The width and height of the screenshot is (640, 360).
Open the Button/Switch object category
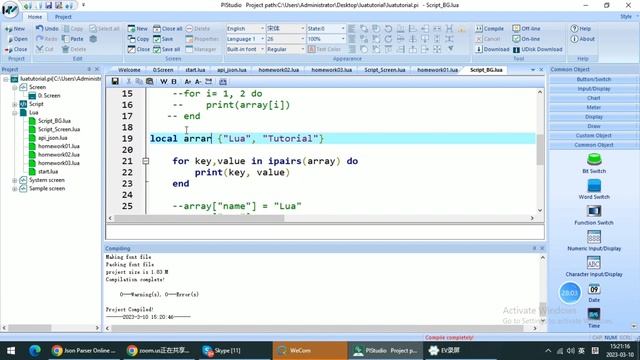click(x=593, y=79)
